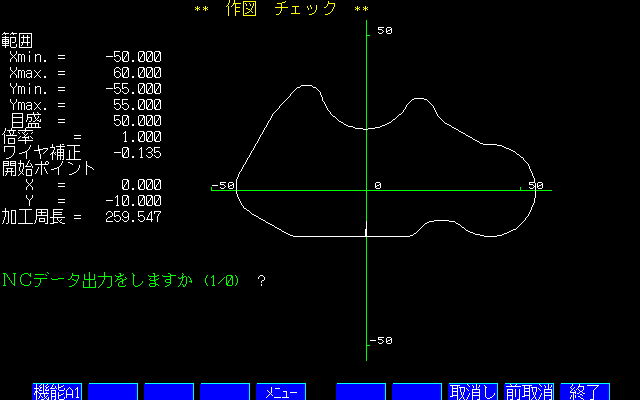The image size is (640, 400).
Task: Click the Ymax. label
Action: (28, 105)
